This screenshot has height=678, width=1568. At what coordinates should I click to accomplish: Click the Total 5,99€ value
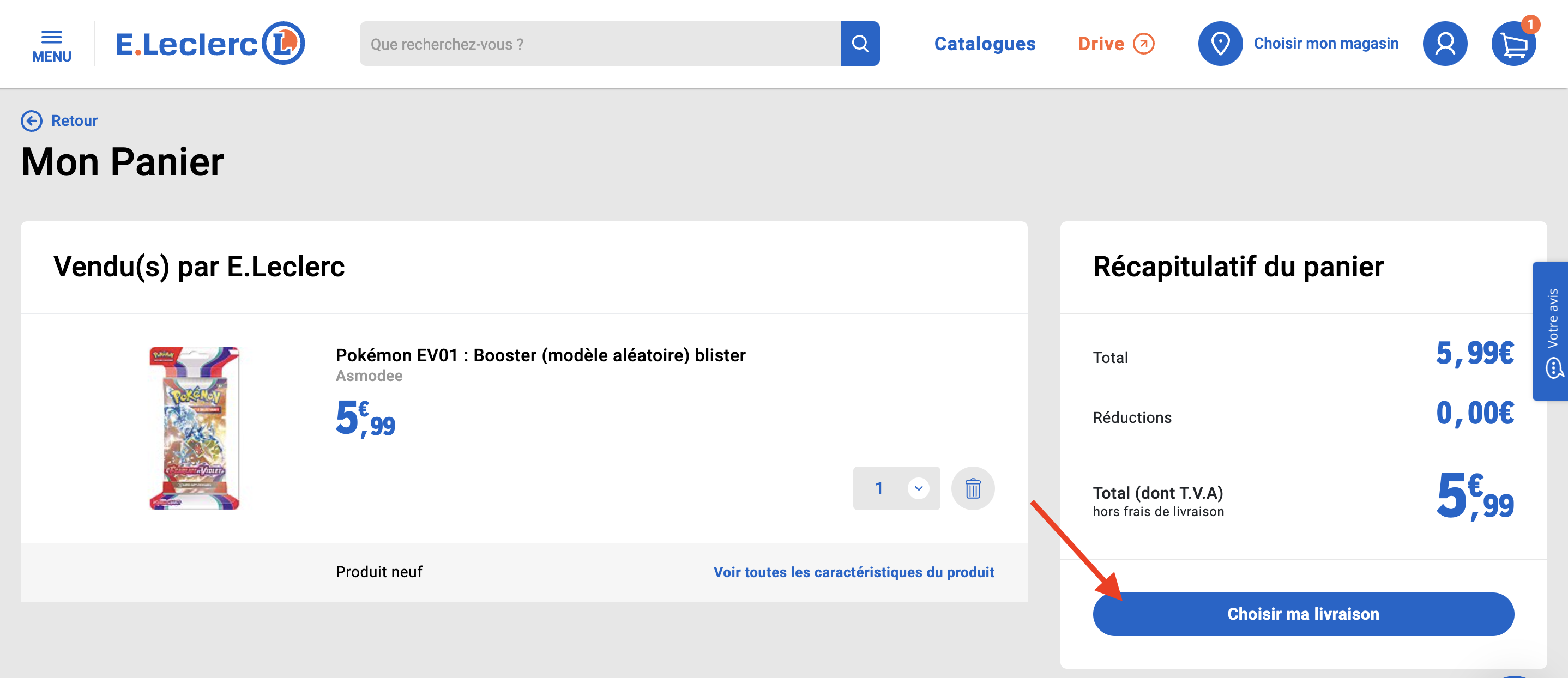coord(1475,354)
